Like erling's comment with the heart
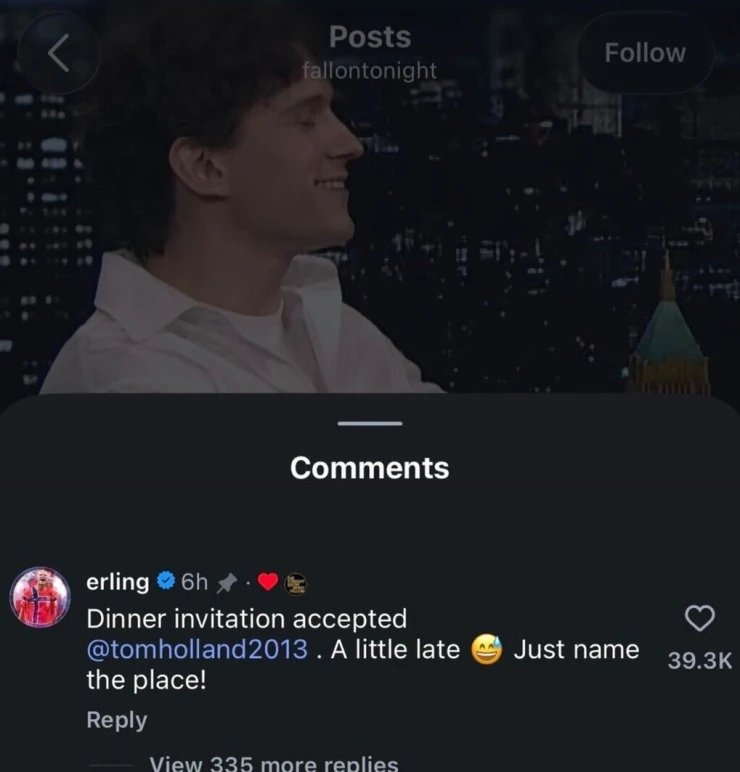This screenshot has height=772, width=740. tap(700, 618)
